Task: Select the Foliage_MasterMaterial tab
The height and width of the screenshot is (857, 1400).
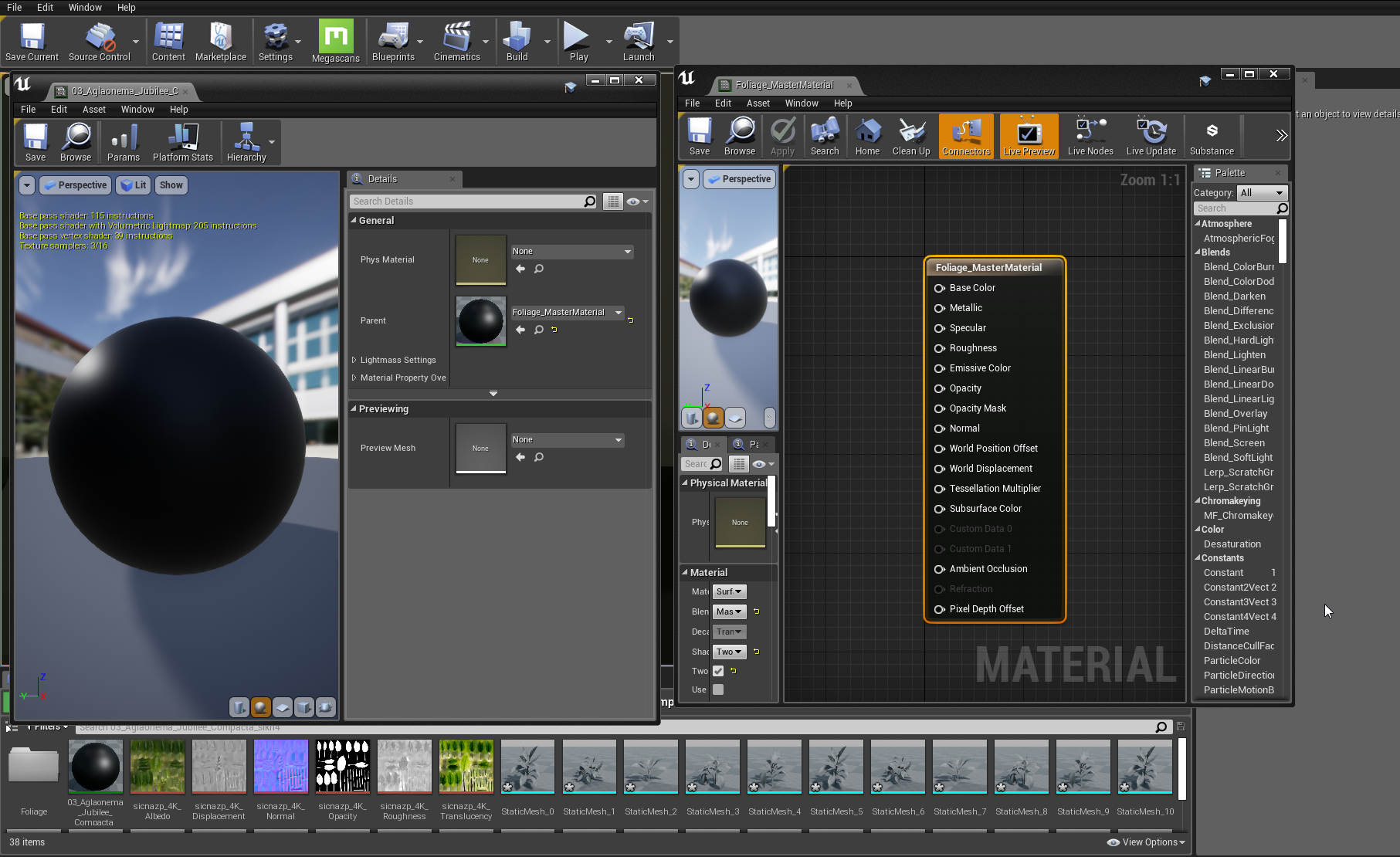Action: click(x=785, y=85)
